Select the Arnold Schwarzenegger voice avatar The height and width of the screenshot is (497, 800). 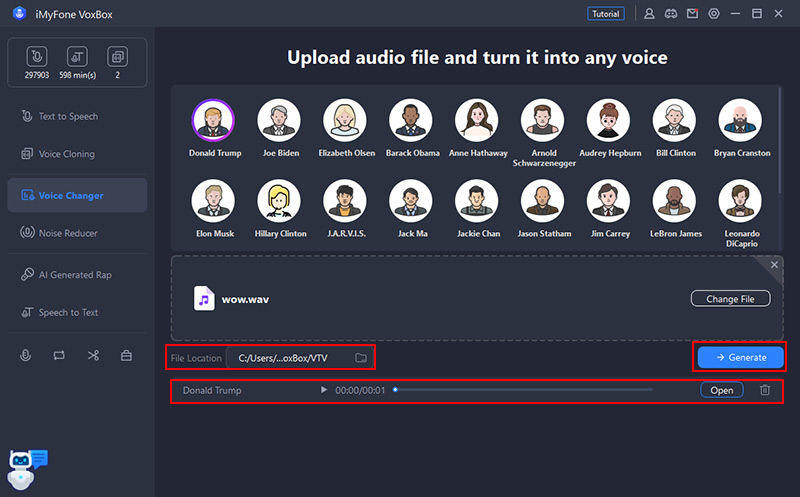542,120
